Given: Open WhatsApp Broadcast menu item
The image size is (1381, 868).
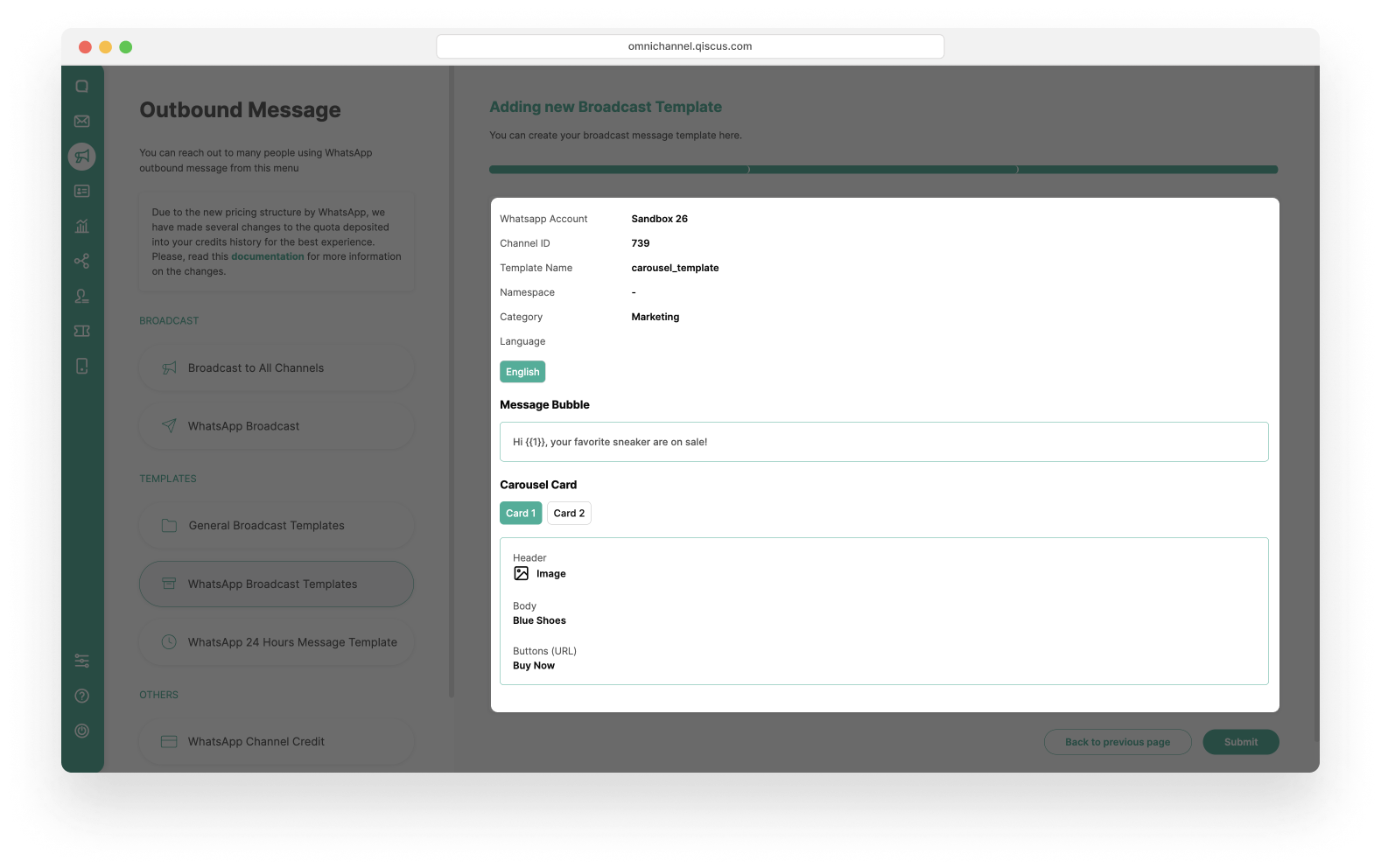Looking at the screenshot, I should click(x=277, y=426).
